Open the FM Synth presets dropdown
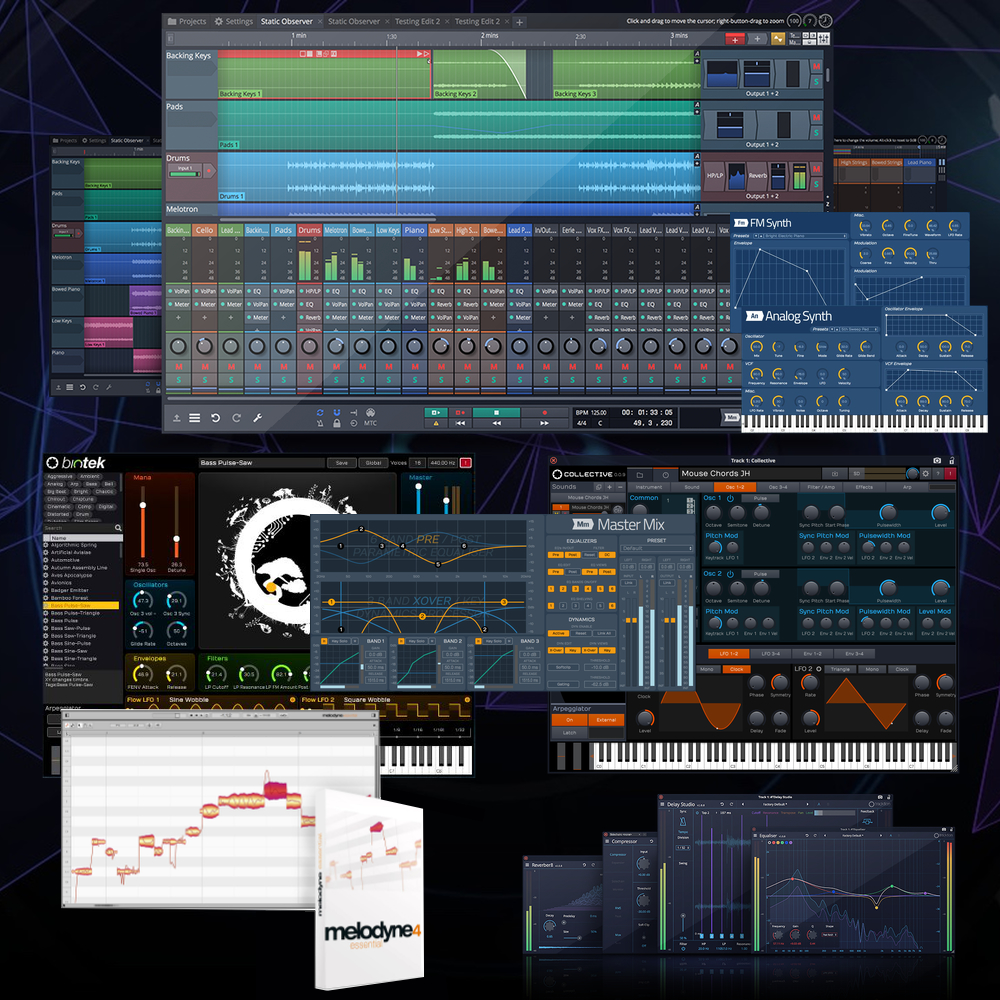1000x1000 pixels. click(x=804, y=236)
